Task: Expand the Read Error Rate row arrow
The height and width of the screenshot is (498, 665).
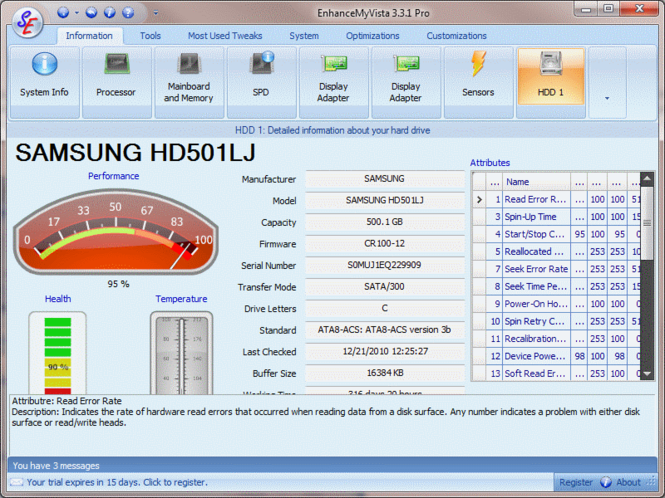Action: tap(479, 199)
